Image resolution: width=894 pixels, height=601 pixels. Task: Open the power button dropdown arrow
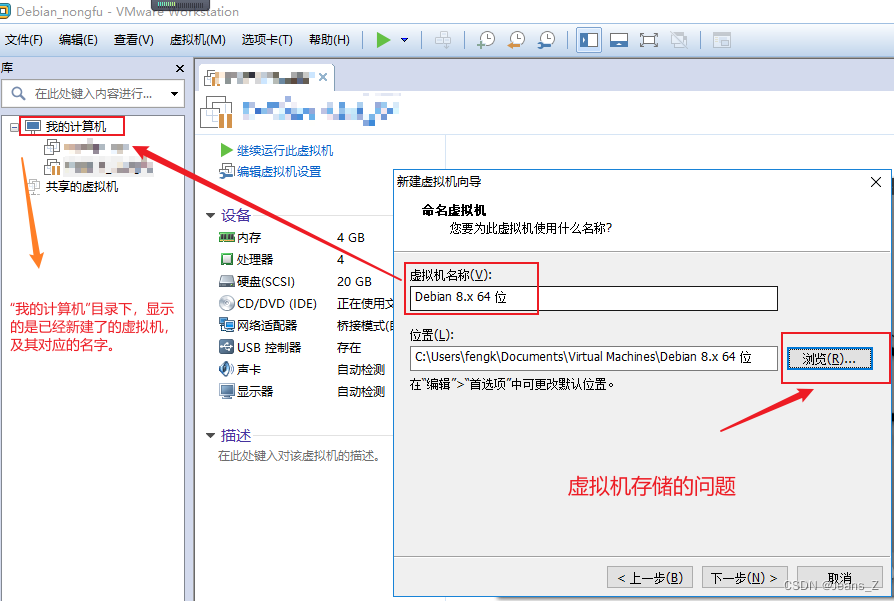[404, 39]
